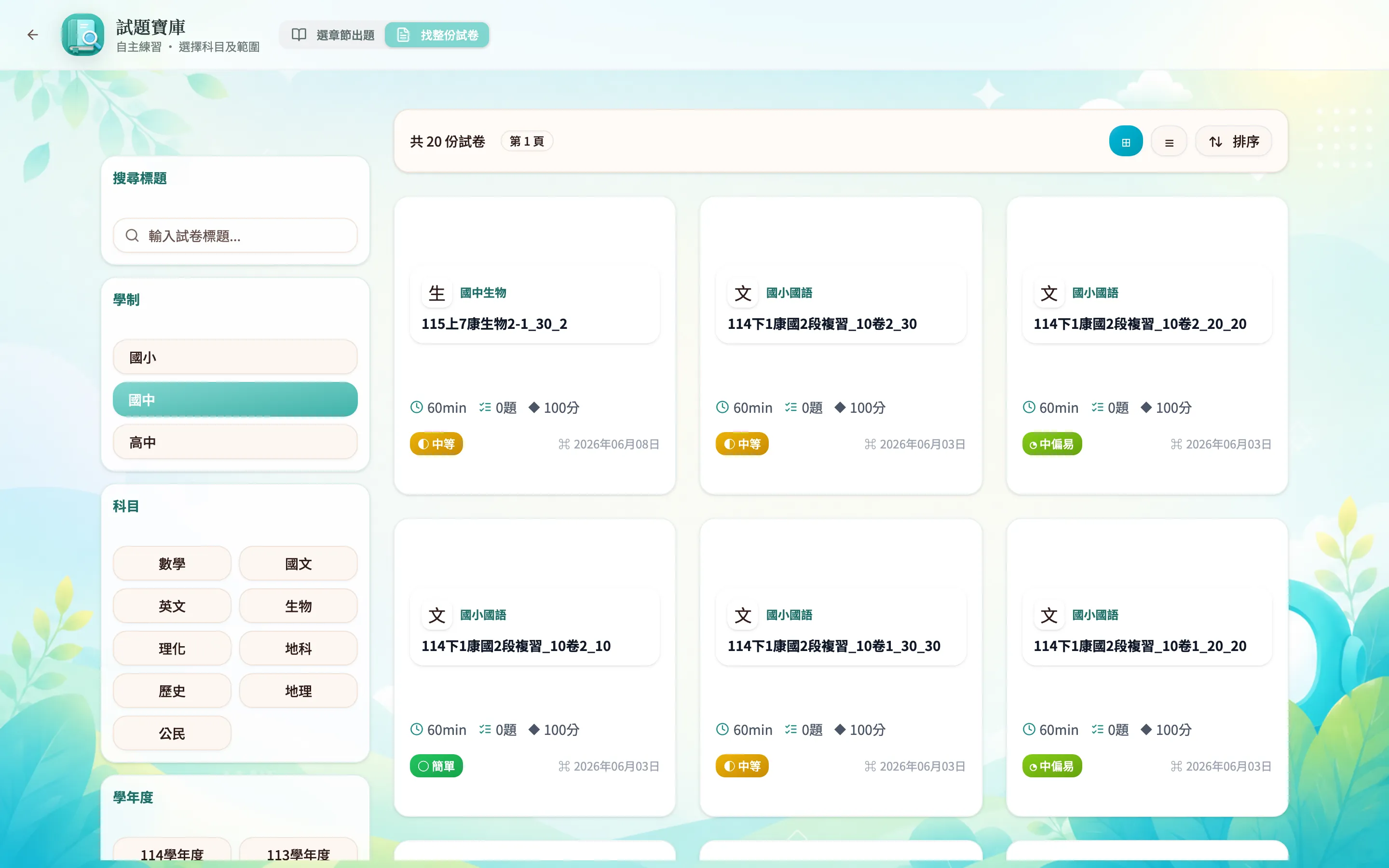Click 文 icon on 10卷2_10 card

[437, 615]
